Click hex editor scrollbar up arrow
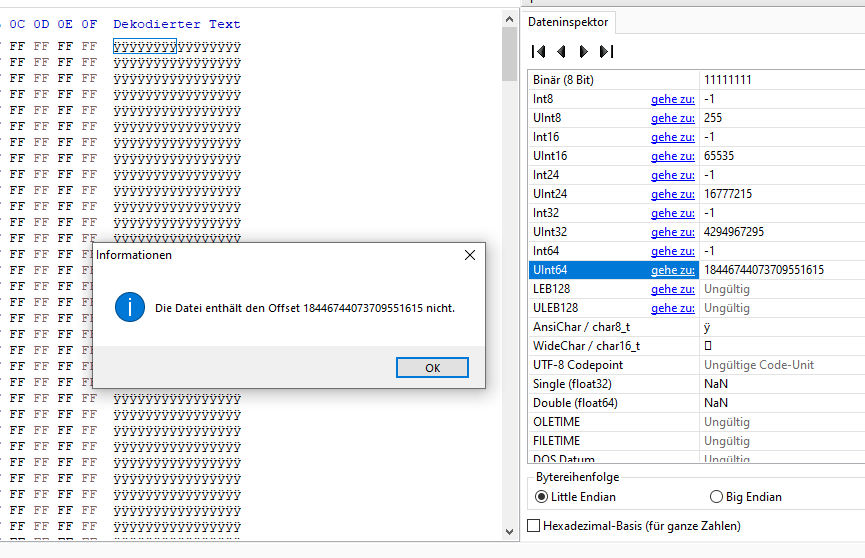Viewport: 865px width, 558px height. click(509, 19)
